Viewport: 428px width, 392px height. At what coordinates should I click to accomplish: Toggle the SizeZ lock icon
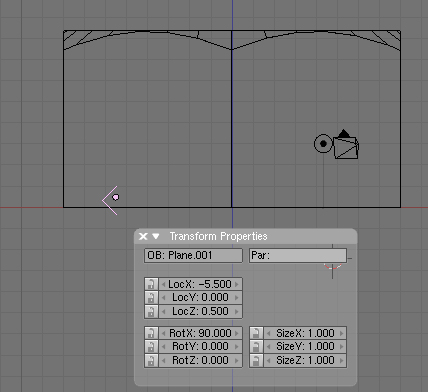point(256,360)
